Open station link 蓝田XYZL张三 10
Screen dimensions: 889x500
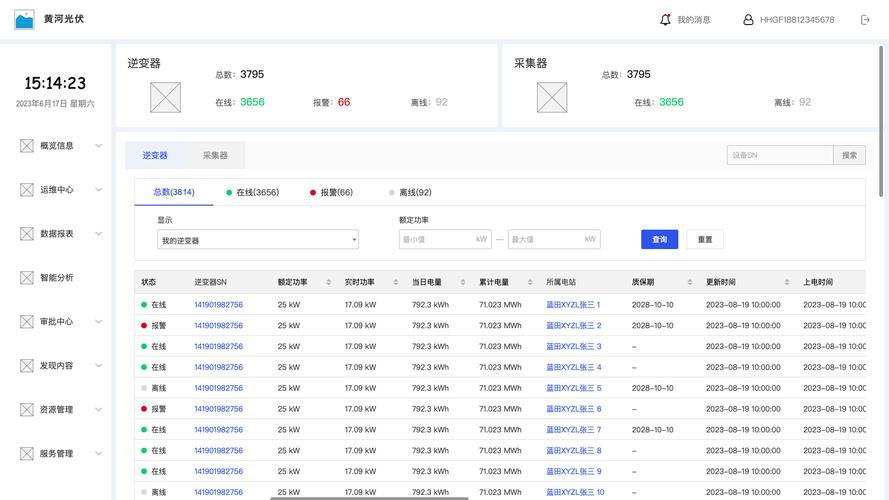[x=575, y=492]
